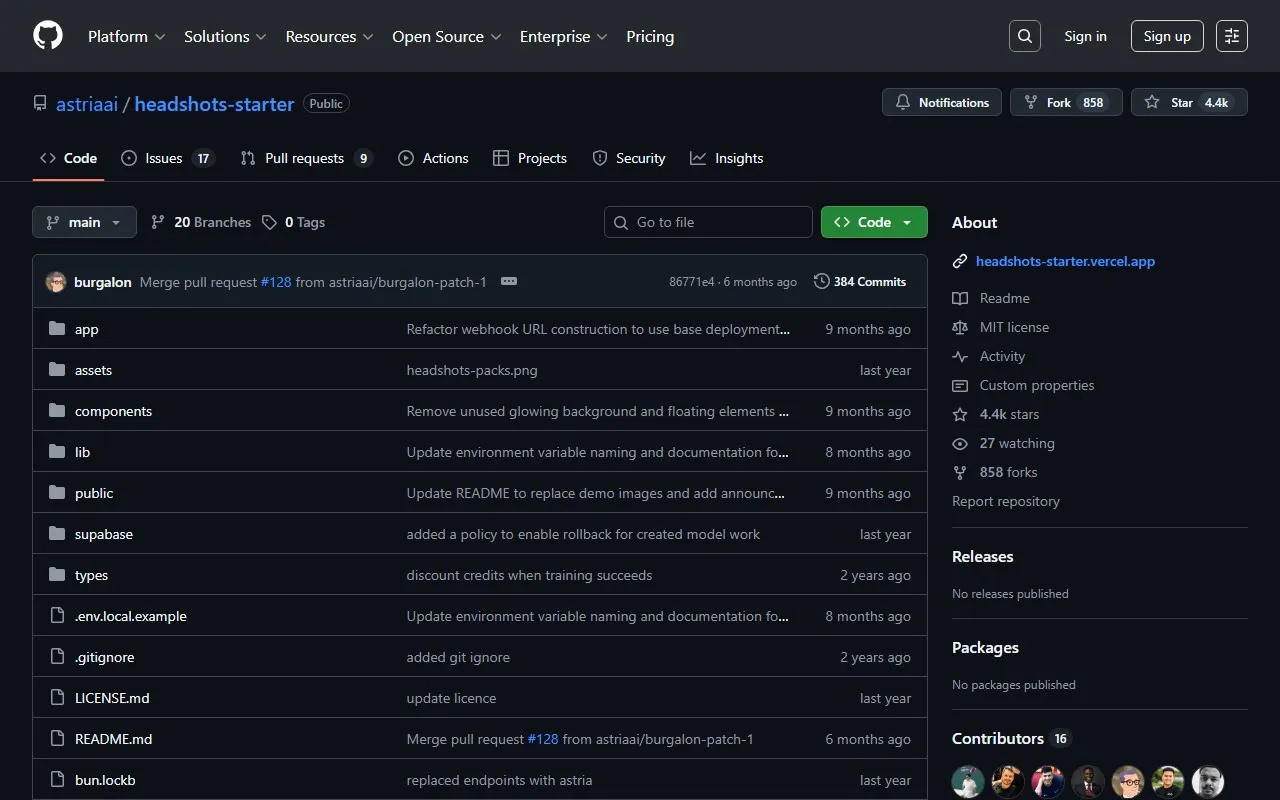
Task: Open the components folder
Action: coord(113,411)
